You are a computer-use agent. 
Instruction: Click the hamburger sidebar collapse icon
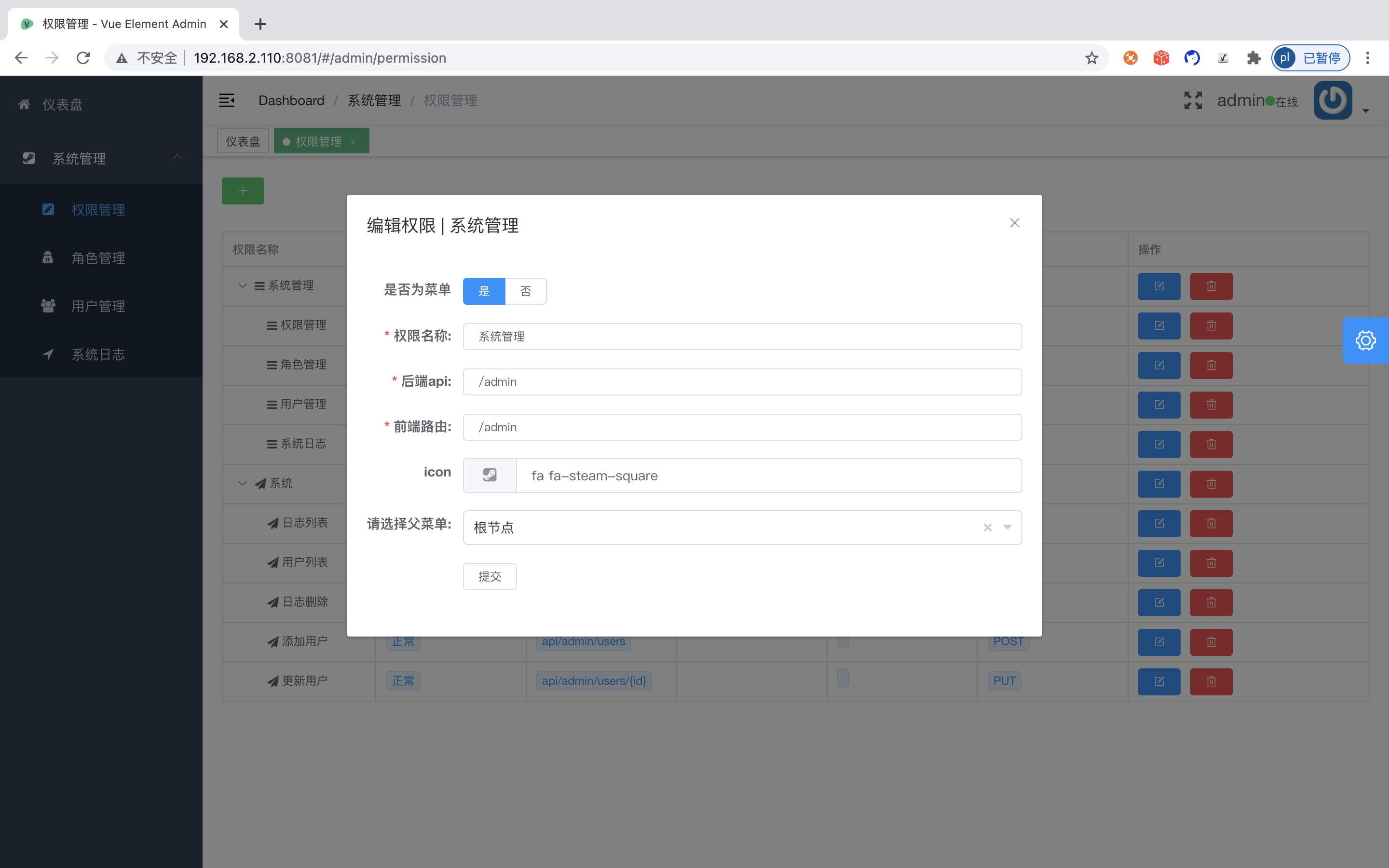[227, 100]
